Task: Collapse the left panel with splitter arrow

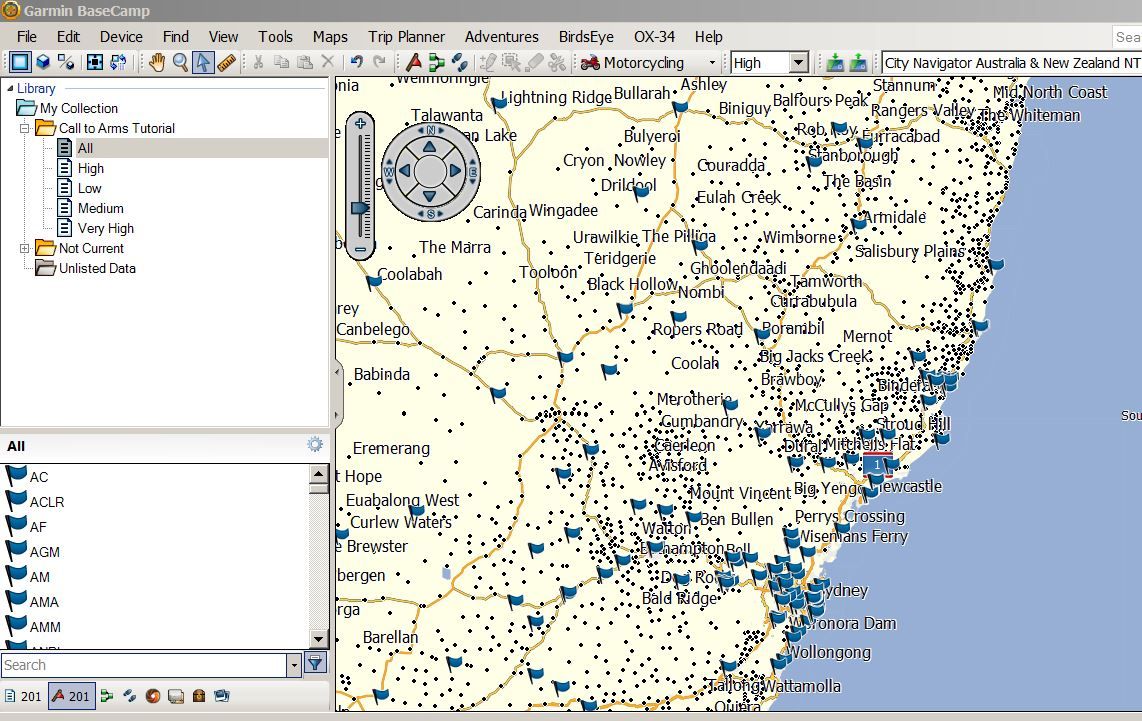Action: click(x=336, y=371)
